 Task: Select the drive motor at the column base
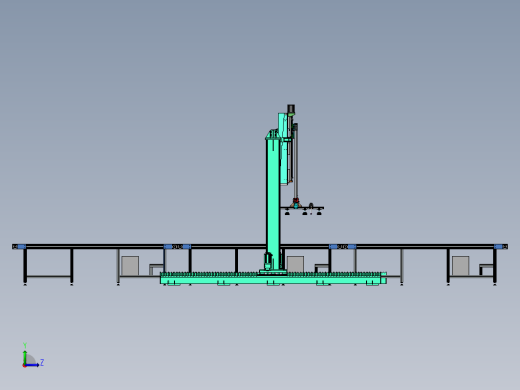point(268,262)
